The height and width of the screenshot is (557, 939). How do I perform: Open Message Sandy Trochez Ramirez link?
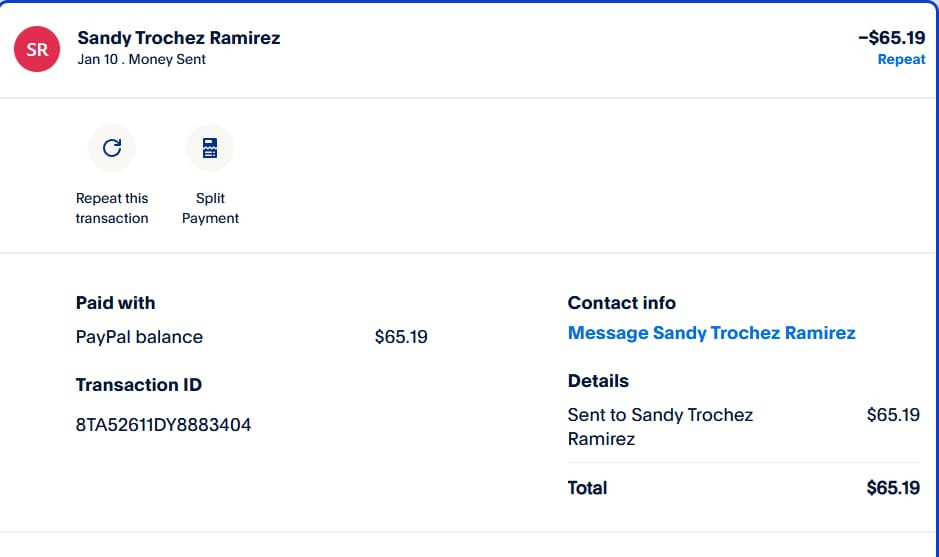pyautogui.click(x=711, y=333)
